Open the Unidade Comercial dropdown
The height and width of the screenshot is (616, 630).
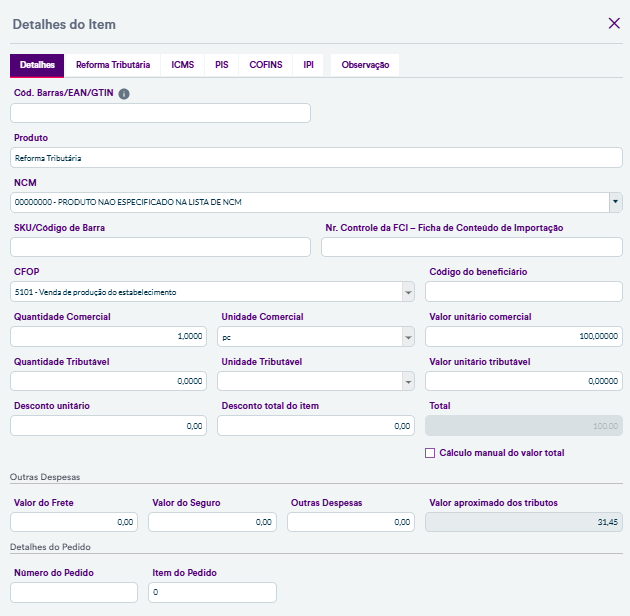(408, 337)
